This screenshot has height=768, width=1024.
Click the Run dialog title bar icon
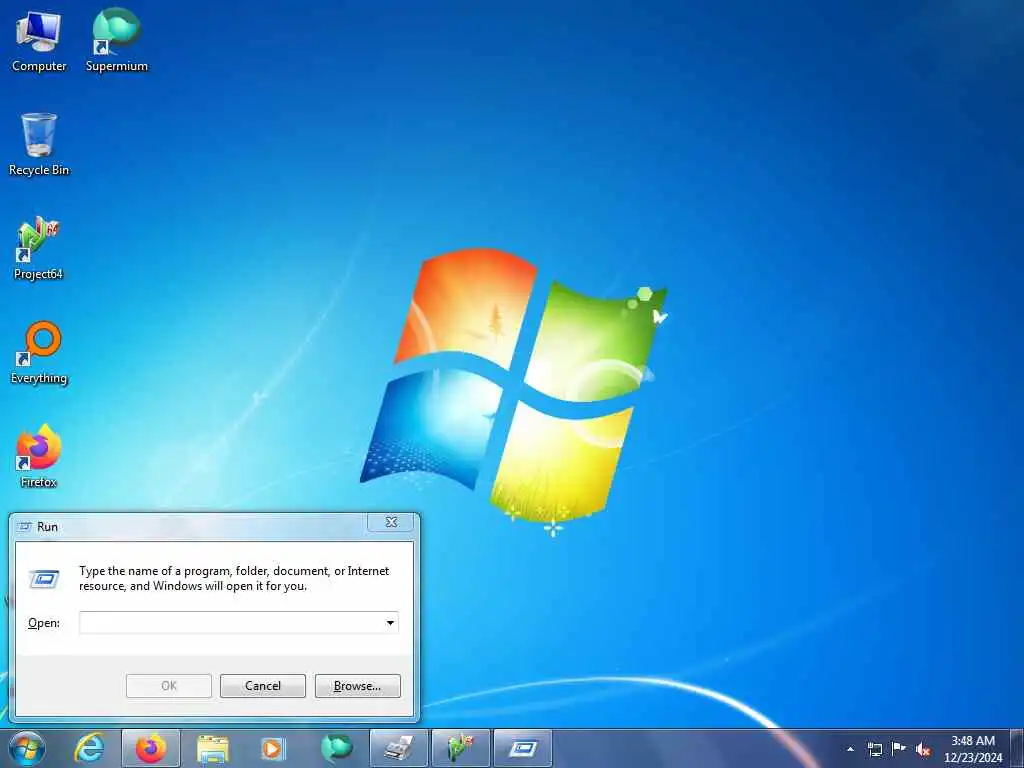25,526
